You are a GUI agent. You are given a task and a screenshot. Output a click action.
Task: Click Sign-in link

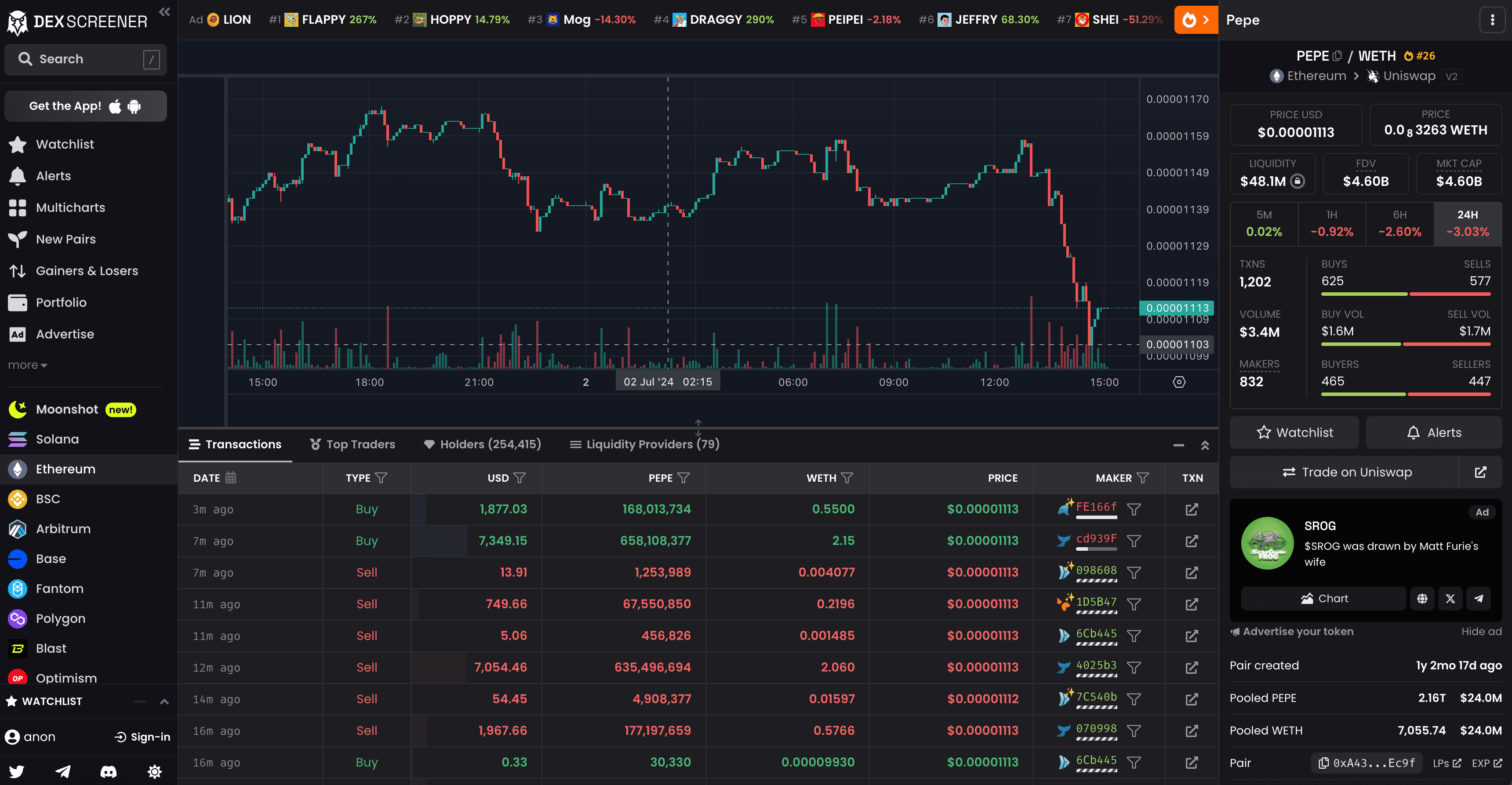click(x=142, y=738)
